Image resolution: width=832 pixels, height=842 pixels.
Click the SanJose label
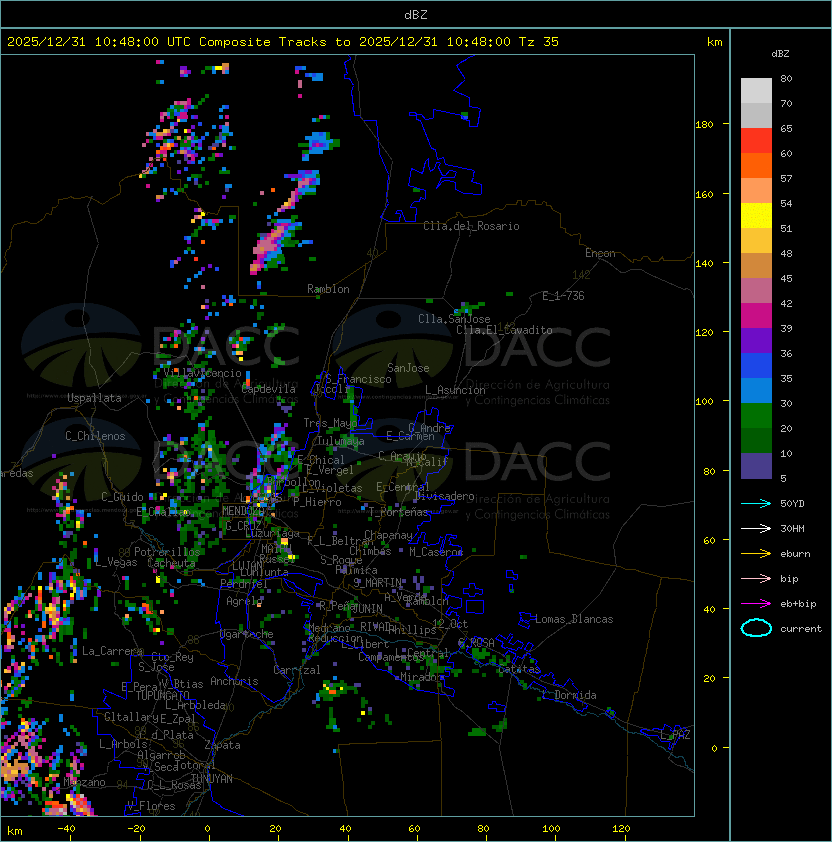[x=408, y=368]
